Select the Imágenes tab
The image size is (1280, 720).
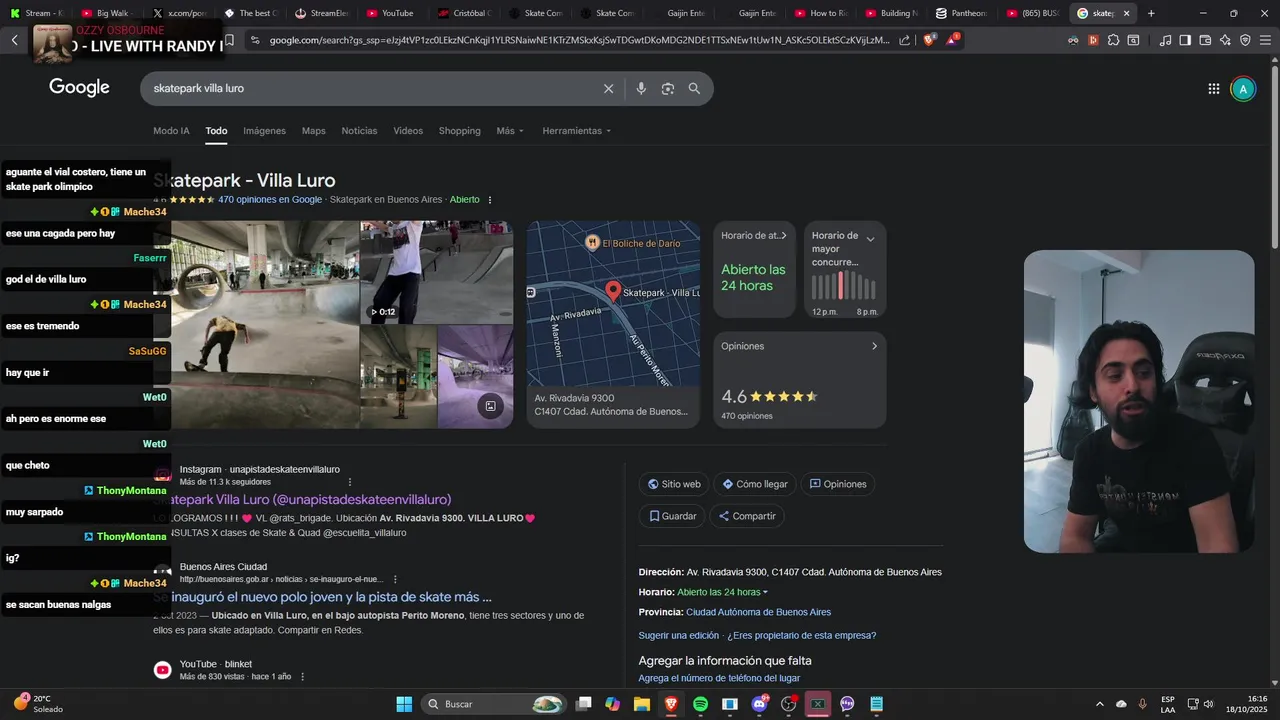click(x=264, y=131)
